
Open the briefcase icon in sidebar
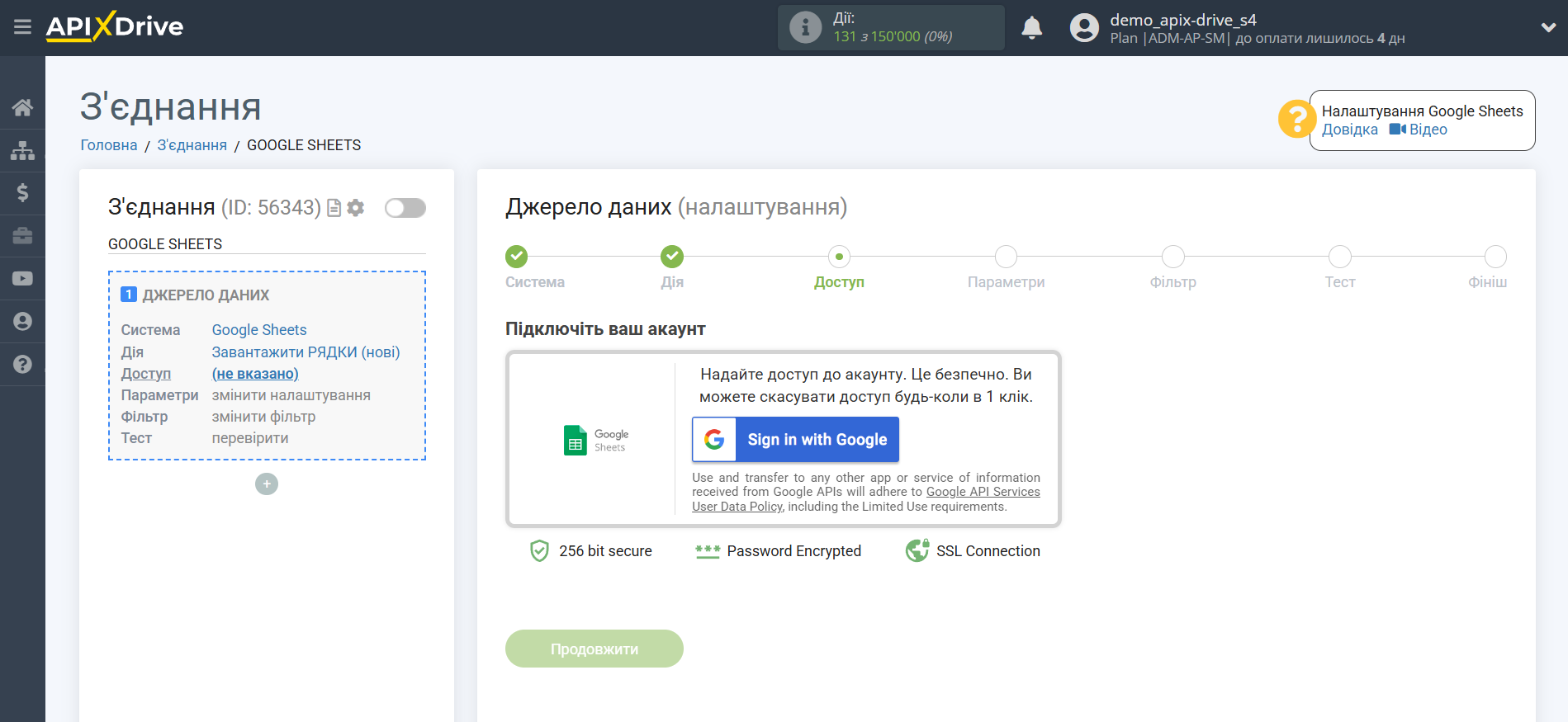22,236
